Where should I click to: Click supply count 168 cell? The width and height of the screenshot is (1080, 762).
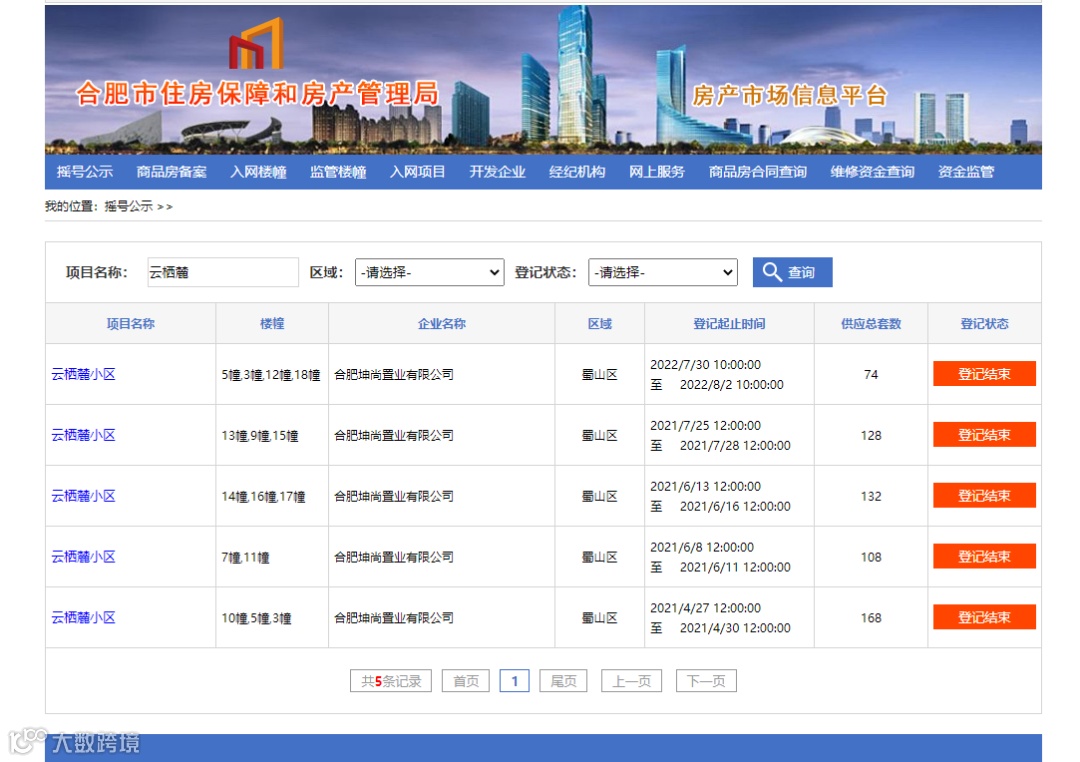tap(871, 617)
